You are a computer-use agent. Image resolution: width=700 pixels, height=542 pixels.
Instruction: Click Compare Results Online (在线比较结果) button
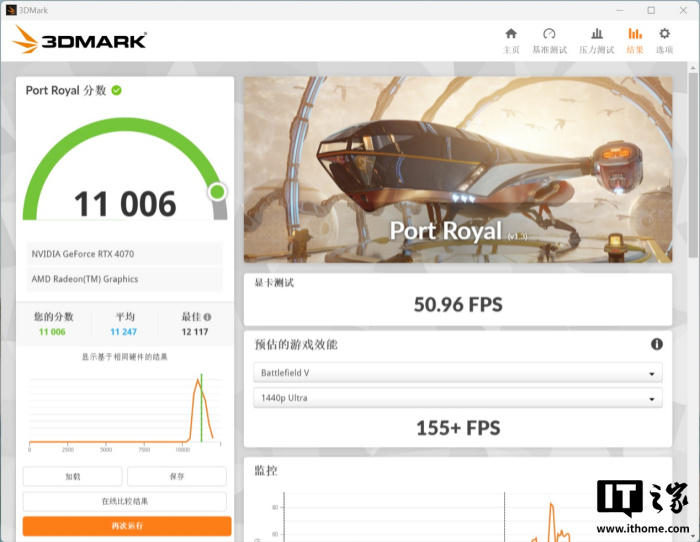tap(125, 501)
